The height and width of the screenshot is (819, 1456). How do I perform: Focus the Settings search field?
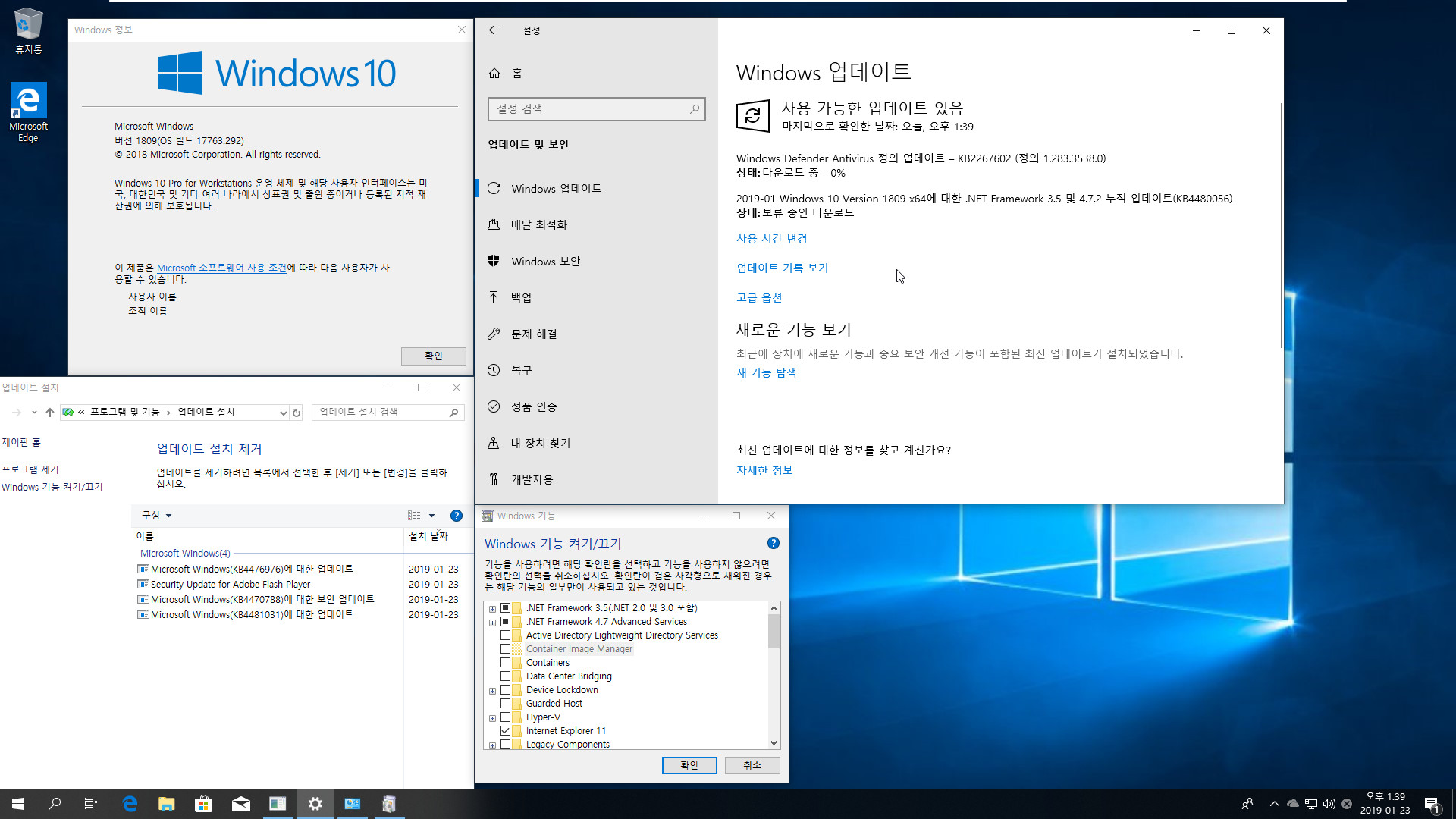tap(597, 109)
